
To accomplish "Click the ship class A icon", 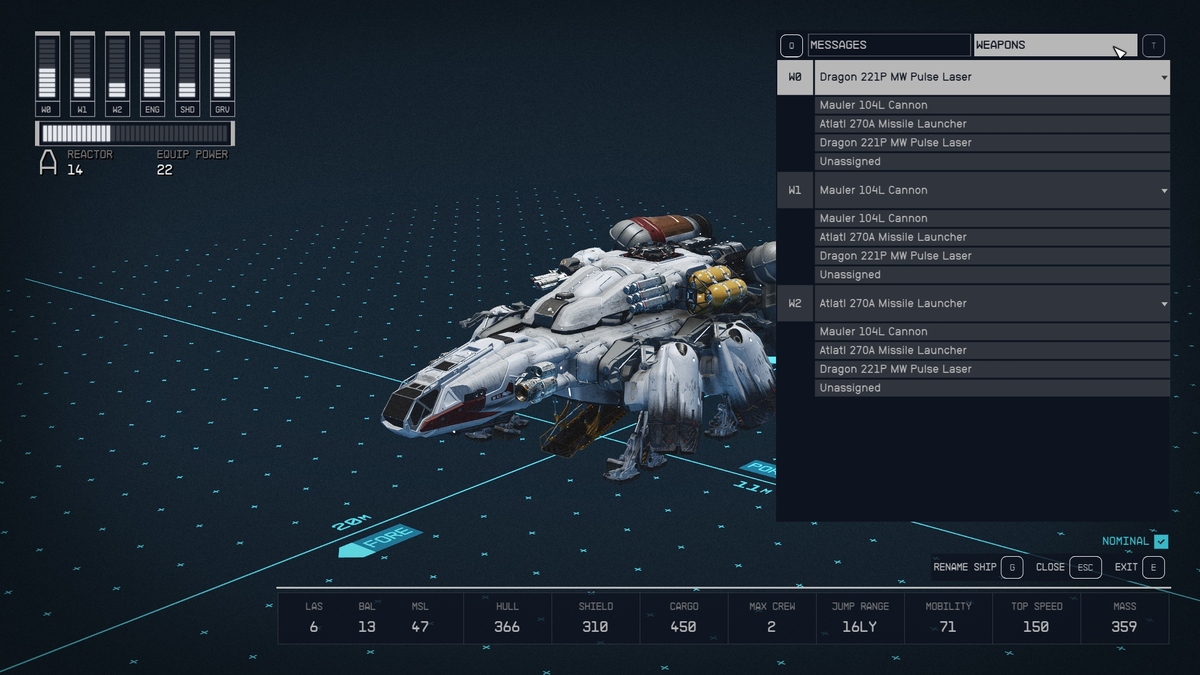I will [x=47, y=163].
